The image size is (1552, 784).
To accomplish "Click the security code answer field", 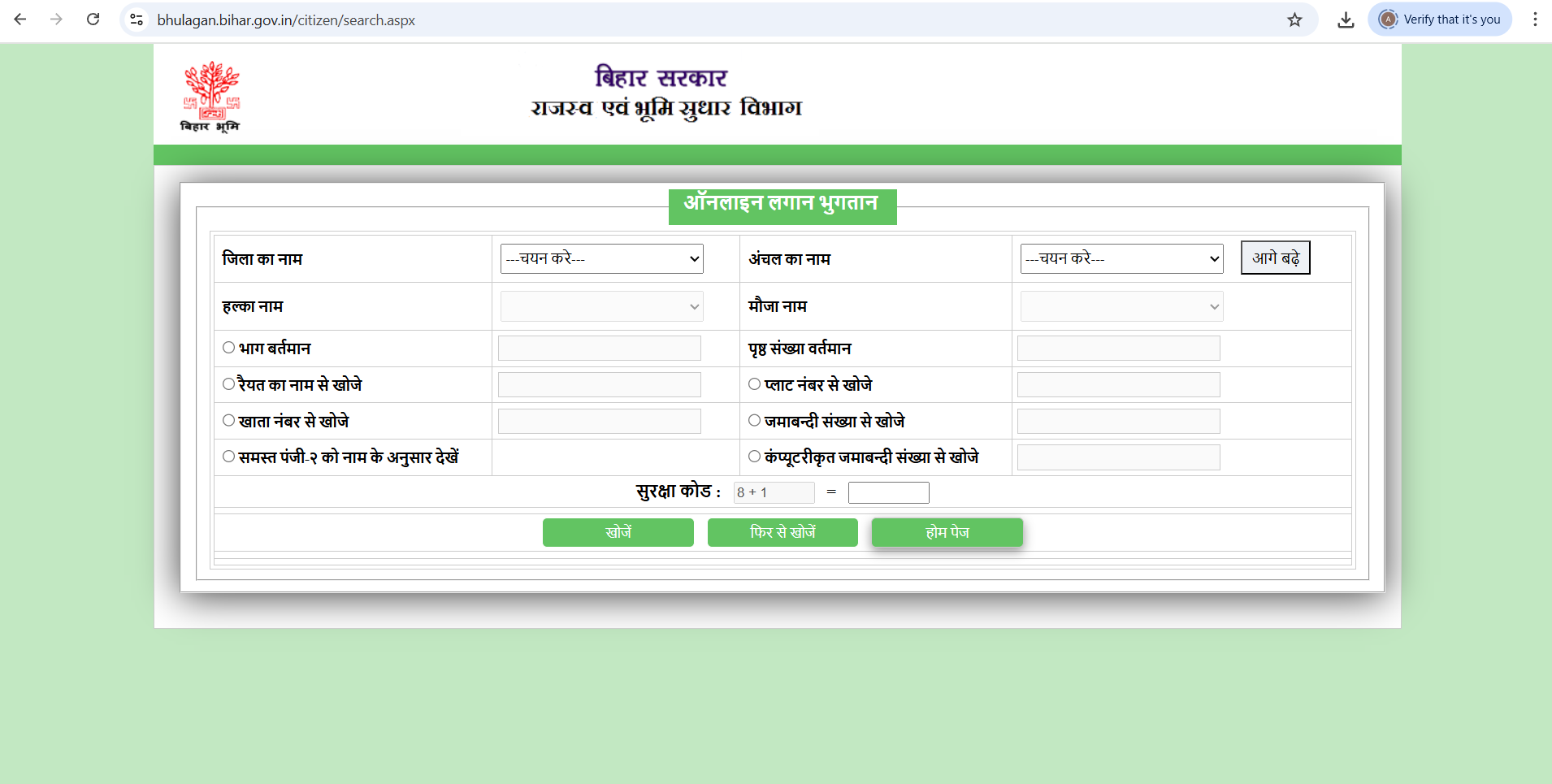I will 887,492.
